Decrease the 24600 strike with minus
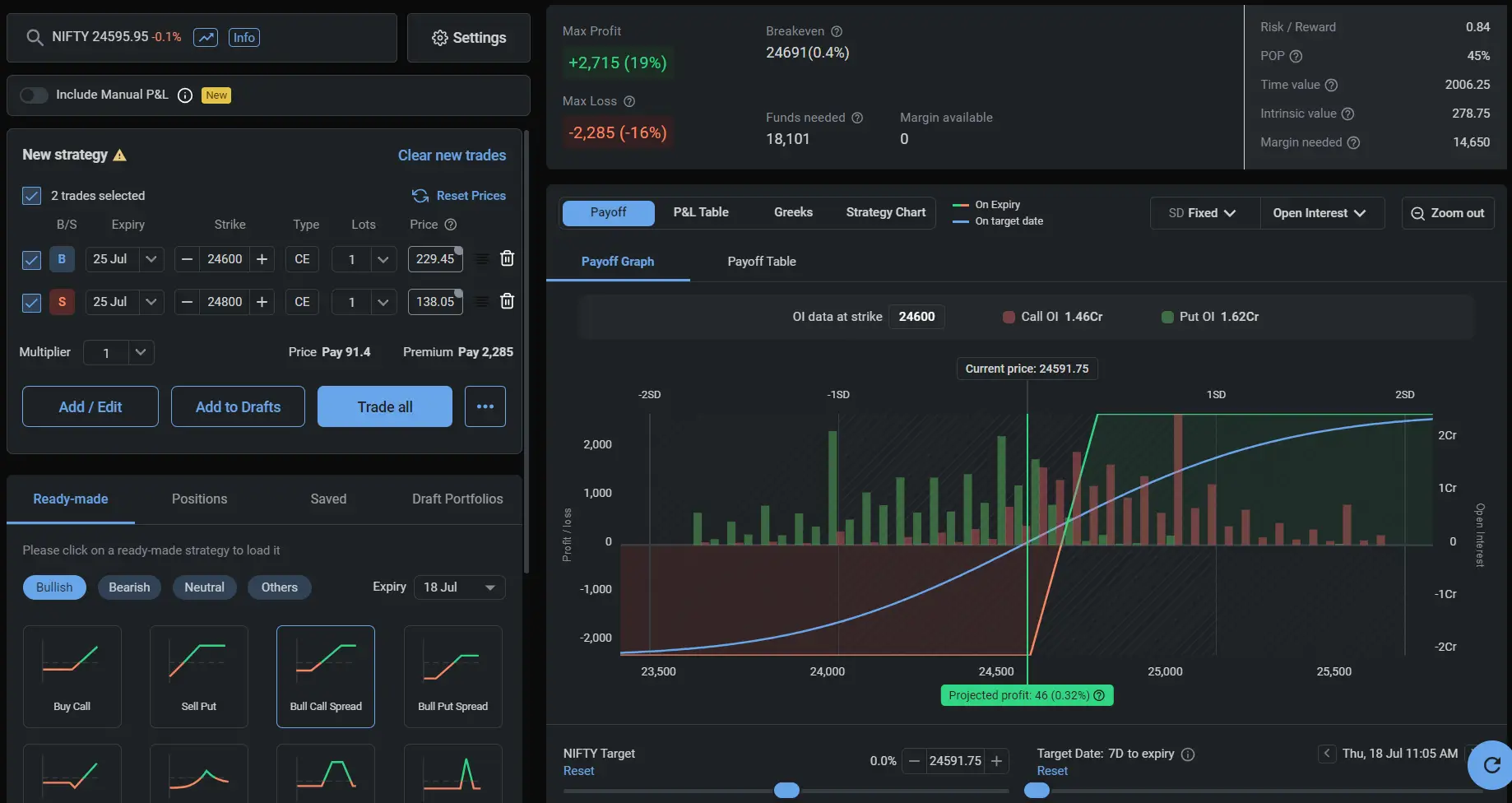Image resolution: width=1512 pixels, height=803 pixels. (187, 259)
